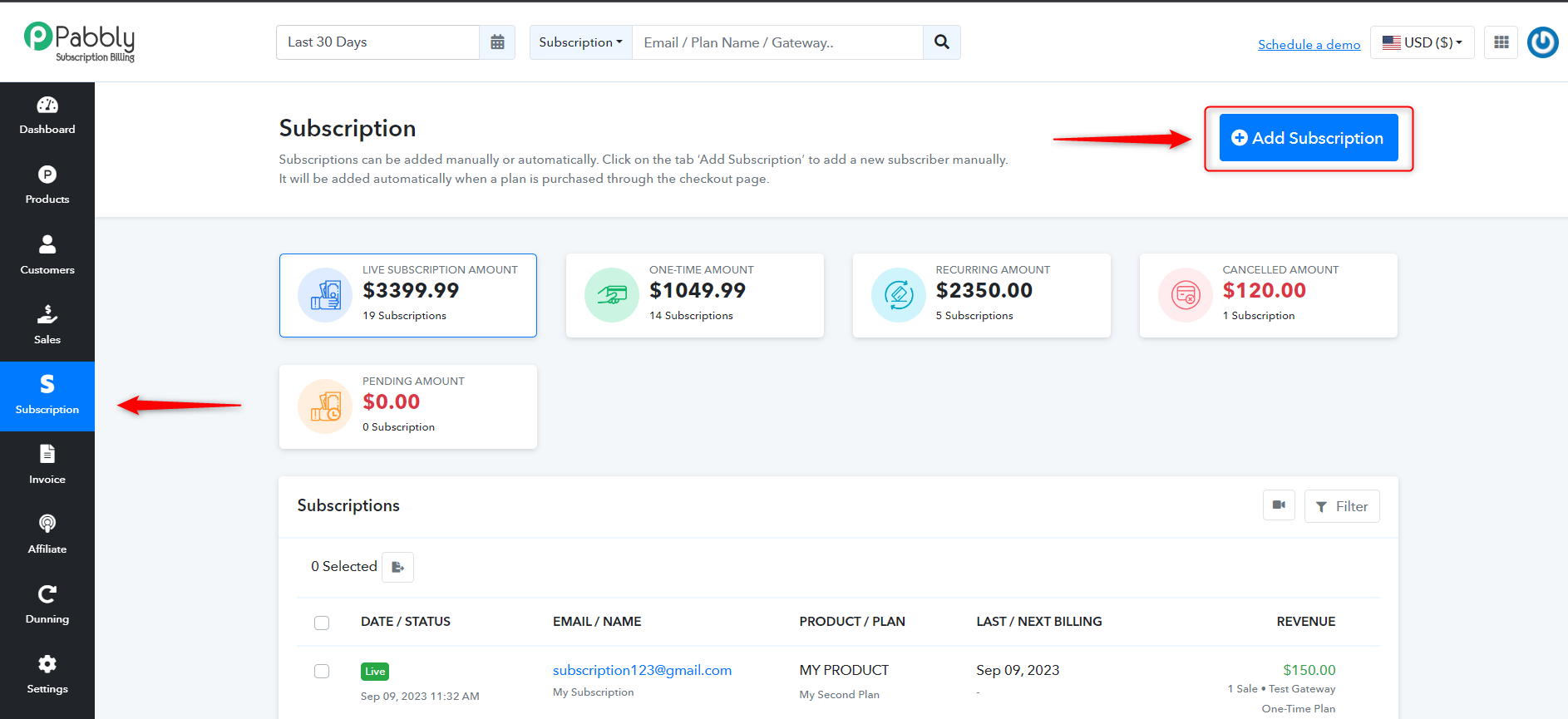This screenshot has width=1568, height=719.
Task: Click the Sep 09, 2023 last billing date
Action: 1018,670
